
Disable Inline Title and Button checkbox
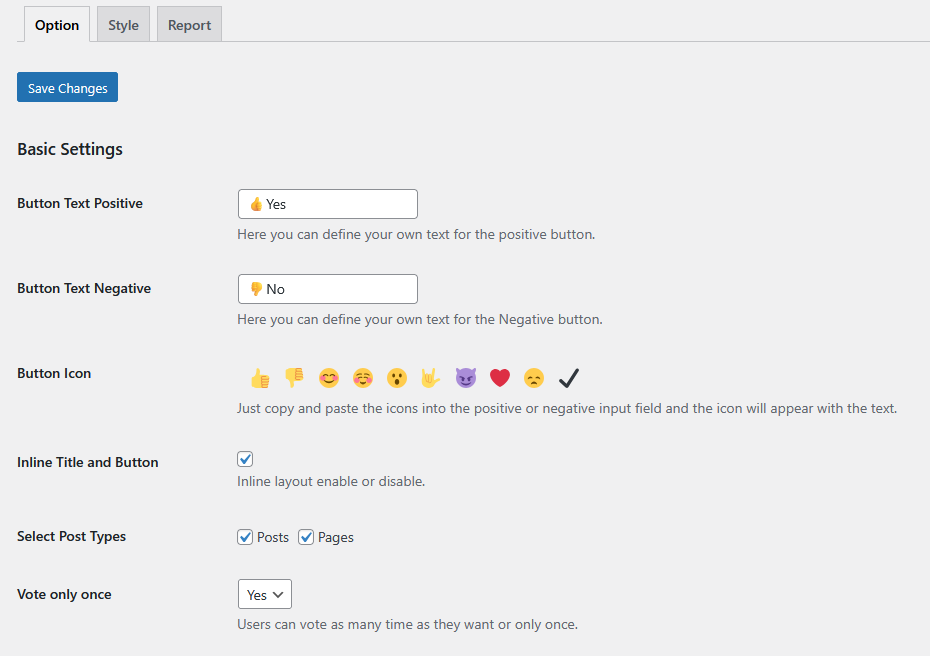pyautogui.click(x=245, y=459)
